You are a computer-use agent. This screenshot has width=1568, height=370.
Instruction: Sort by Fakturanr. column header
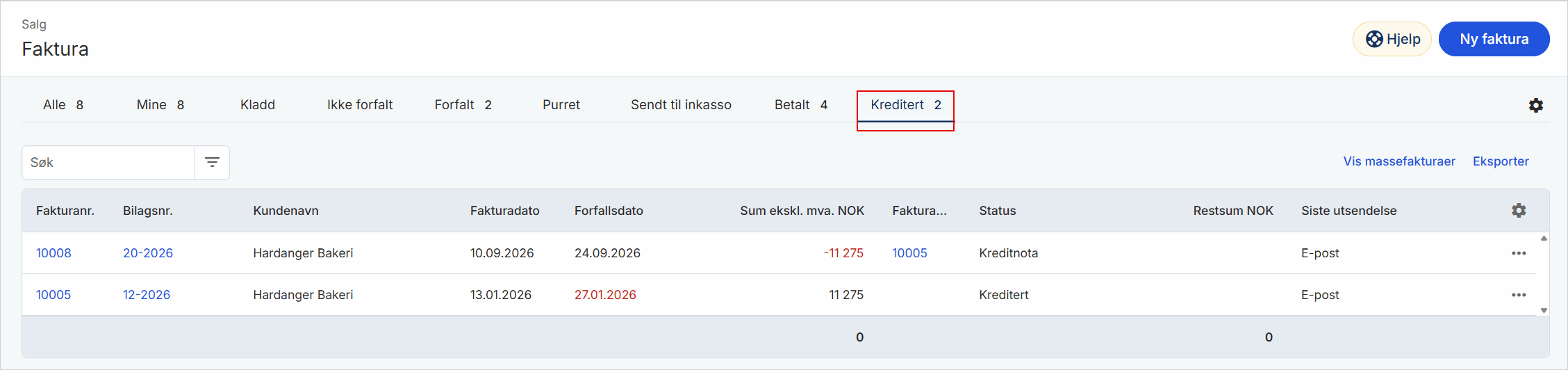coord(65,211)
